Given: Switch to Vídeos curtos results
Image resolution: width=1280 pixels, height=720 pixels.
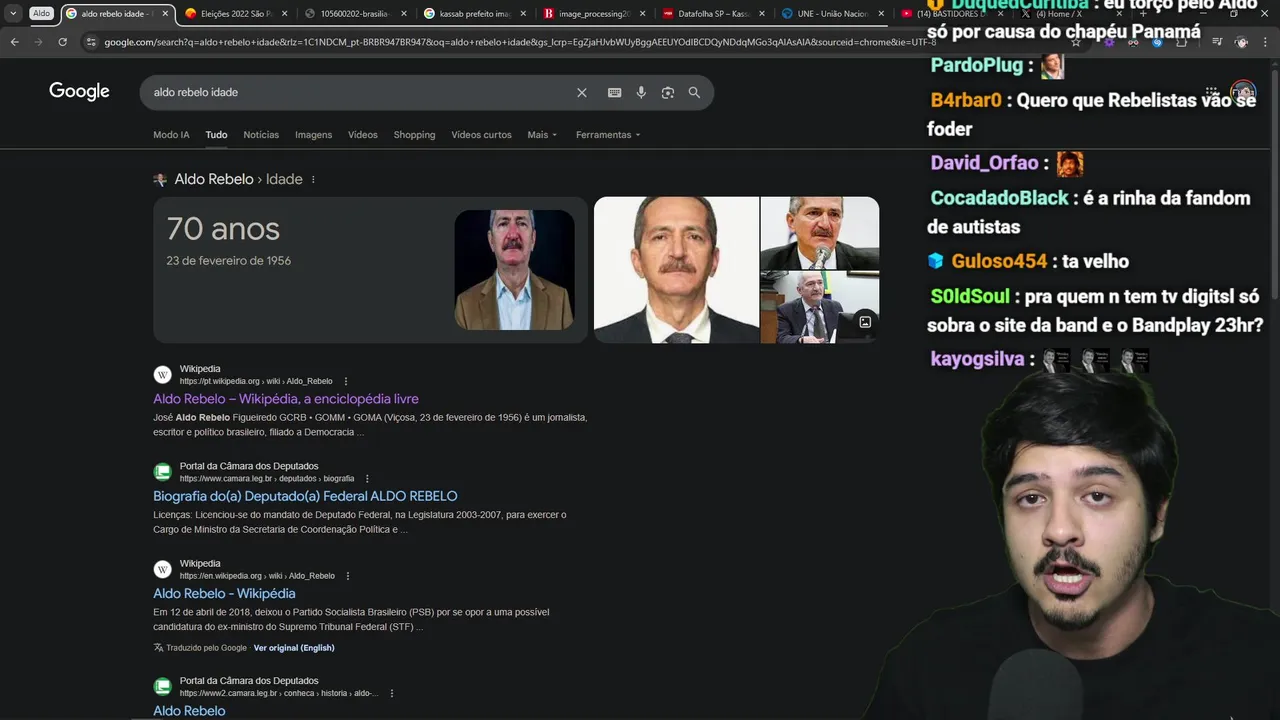Looking at the screenshot, I should [481, 135].
